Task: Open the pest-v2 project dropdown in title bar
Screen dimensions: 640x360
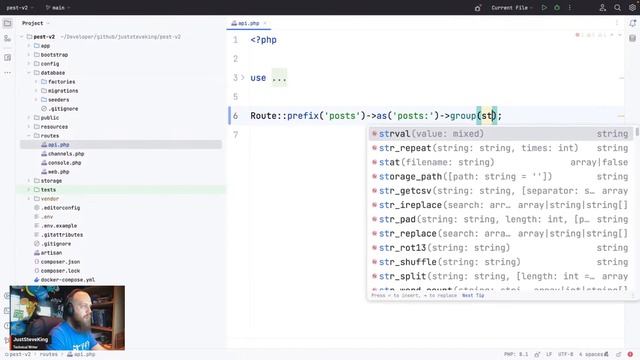Action: pos(20,7)
